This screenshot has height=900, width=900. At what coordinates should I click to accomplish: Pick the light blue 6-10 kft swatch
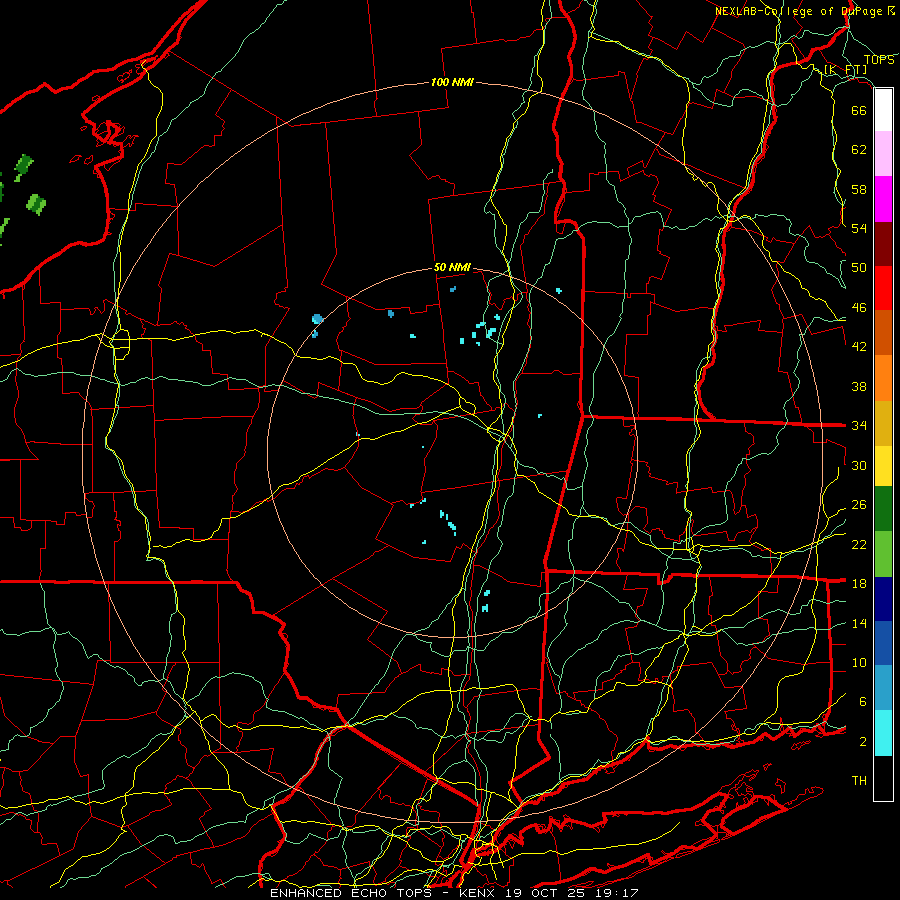(x=883, y=688)
